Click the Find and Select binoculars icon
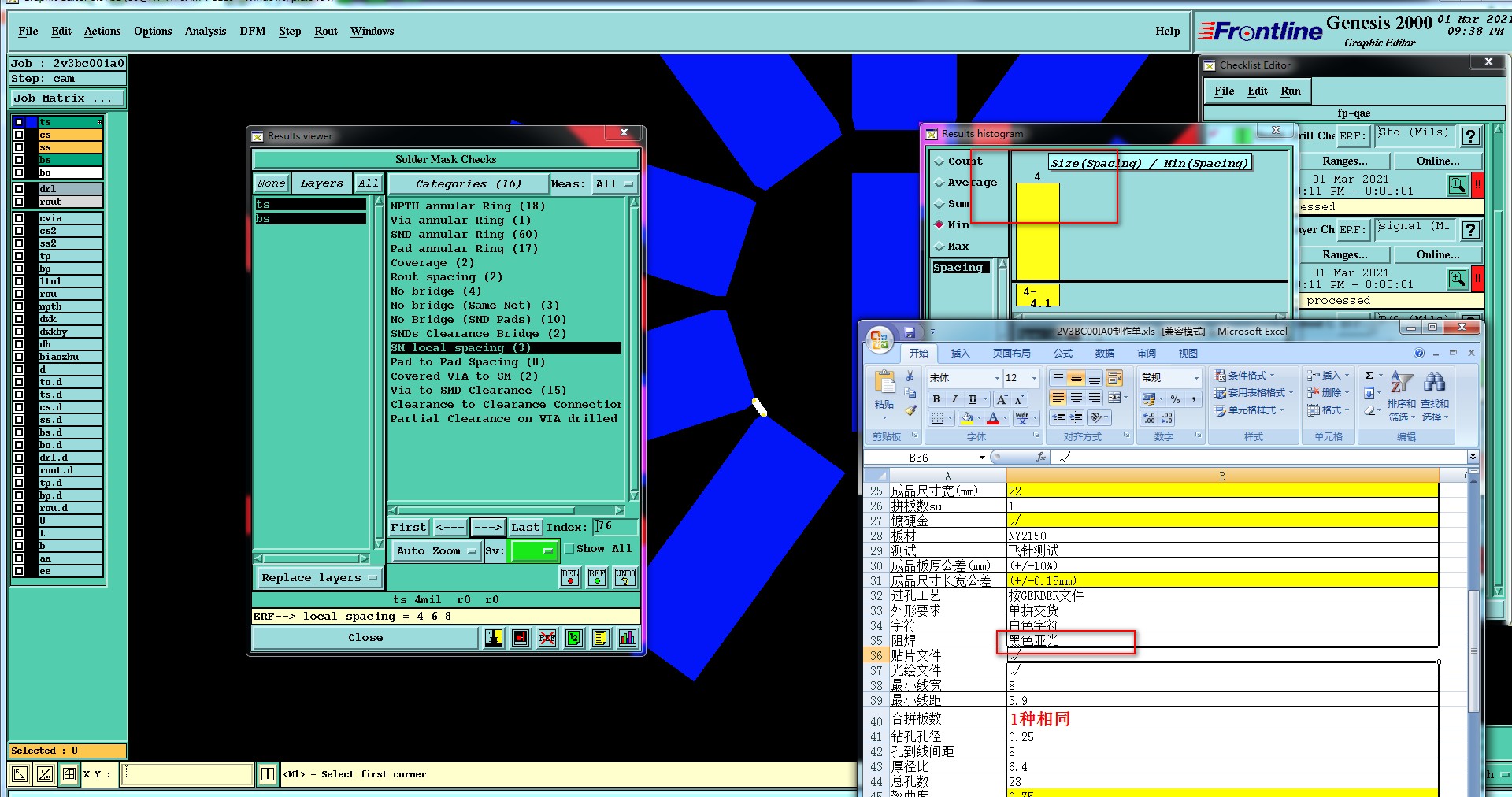The width and height of the screenshot is (1512, 797). click(1435, 383)
